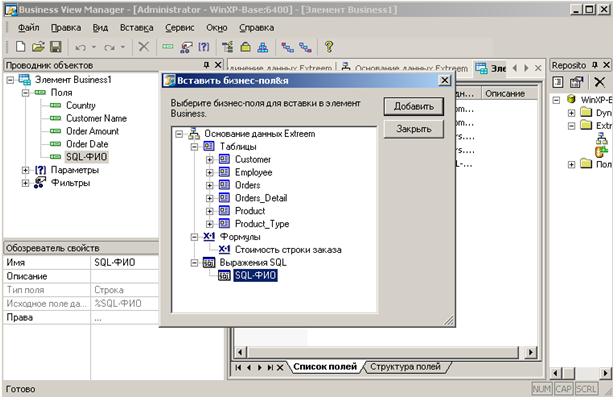Expand the Product_Type table node
This screenshot has width=616, height=400.
[x=209, y=224]
